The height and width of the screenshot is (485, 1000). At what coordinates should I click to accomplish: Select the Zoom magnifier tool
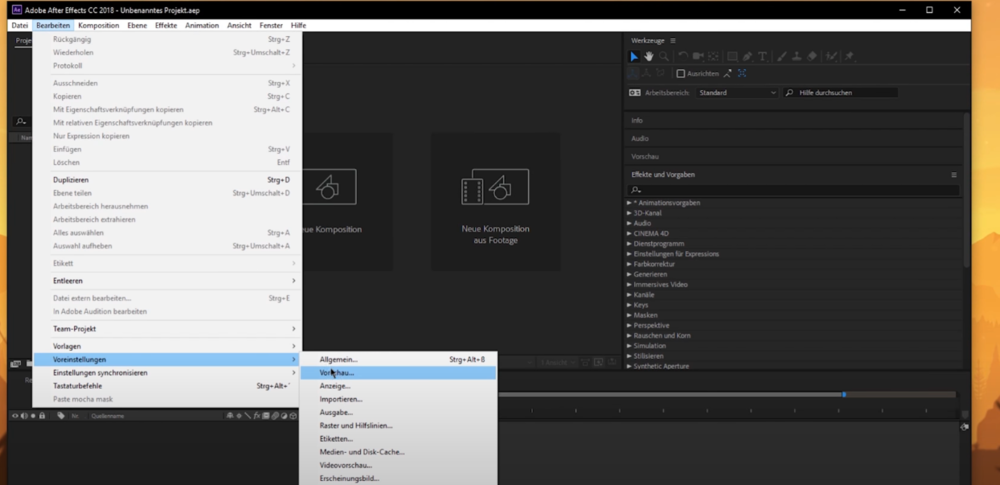pos(664,57)
